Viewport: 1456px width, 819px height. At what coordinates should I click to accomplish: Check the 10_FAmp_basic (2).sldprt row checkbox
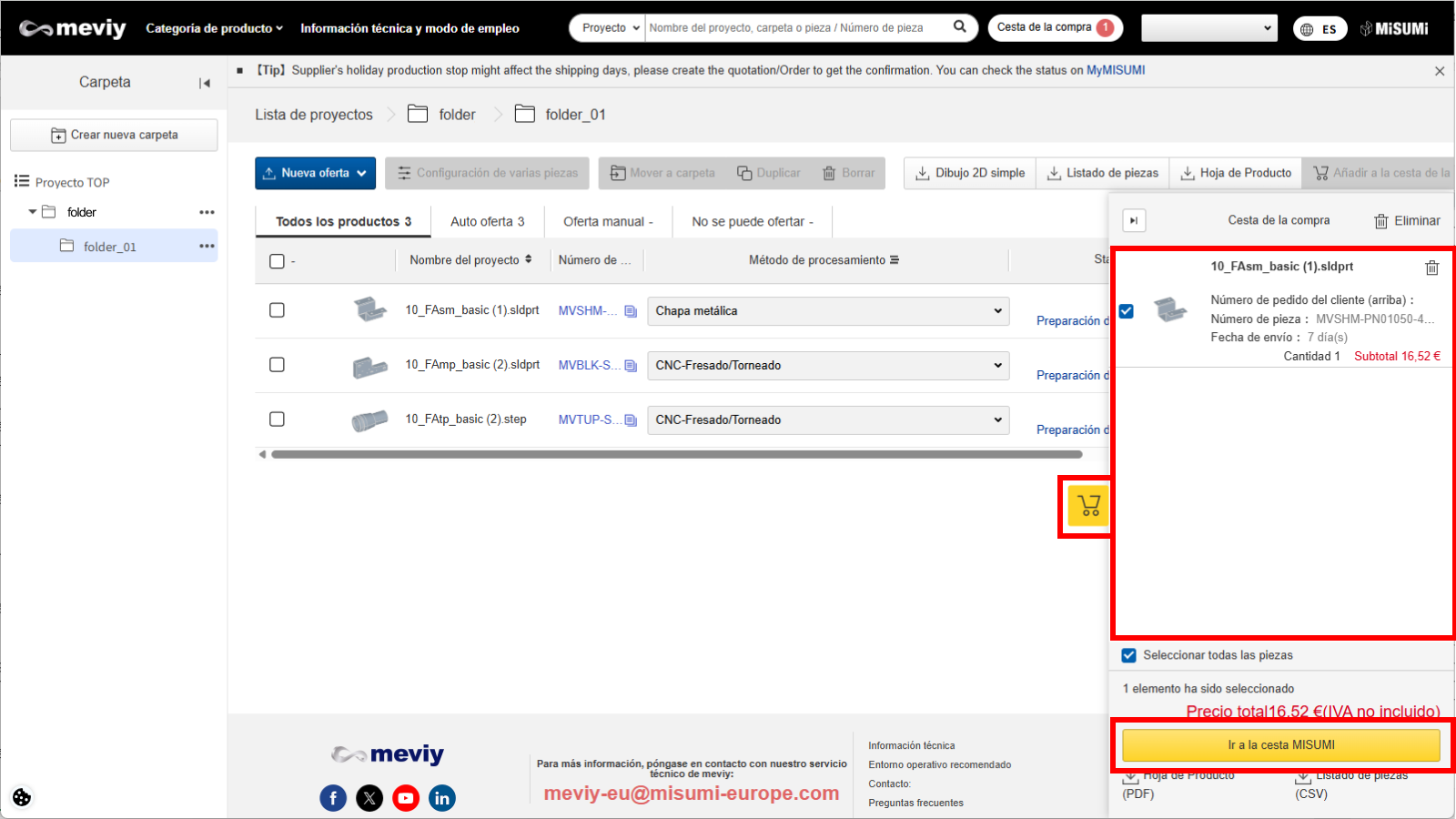point(277,365)
